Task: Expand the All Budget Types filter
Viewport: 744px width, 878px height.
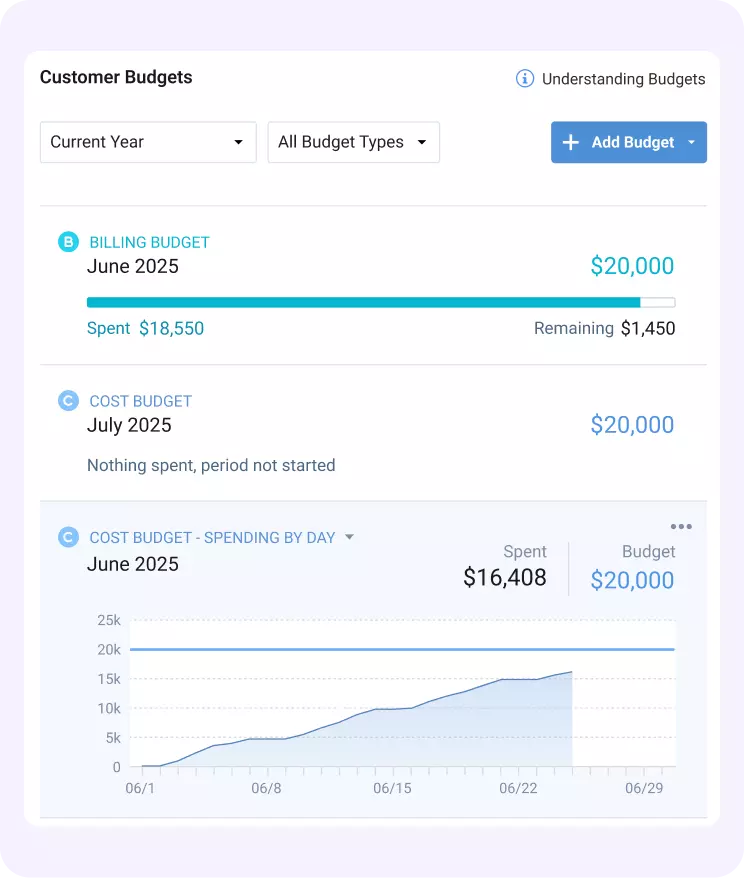Action: (x=353, y=142)
